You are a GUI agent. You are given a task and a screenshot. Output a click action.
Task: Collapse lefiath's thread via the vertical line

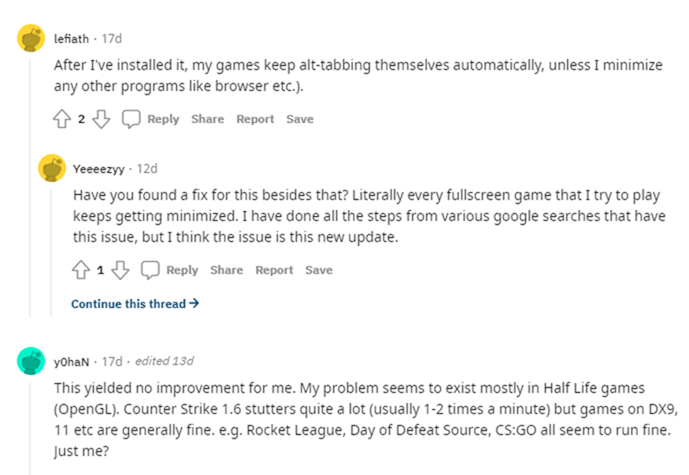(x=30, y=189)
